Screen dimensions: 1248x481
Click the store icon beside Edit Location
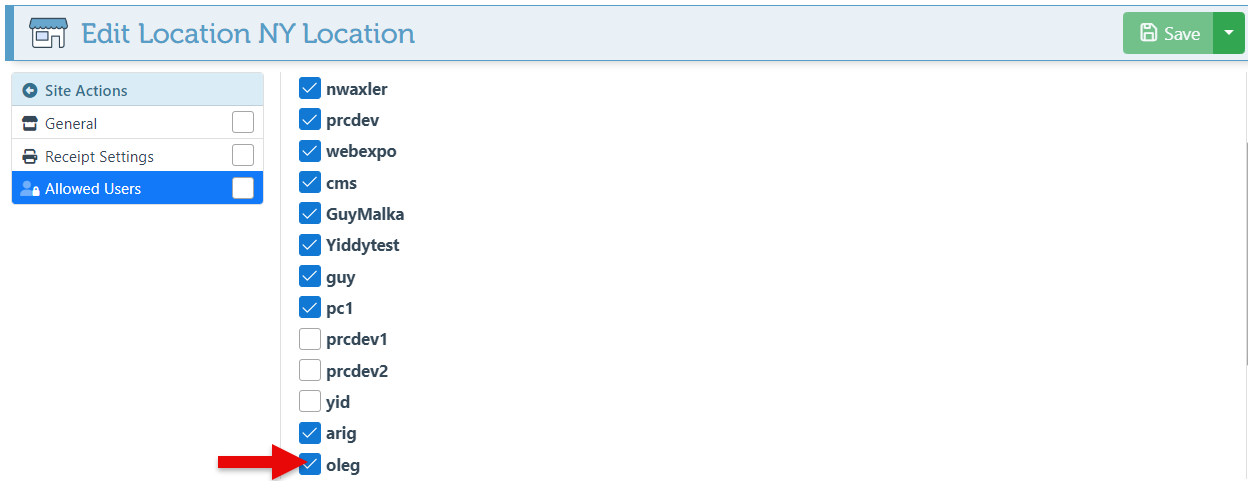[47, 33]
